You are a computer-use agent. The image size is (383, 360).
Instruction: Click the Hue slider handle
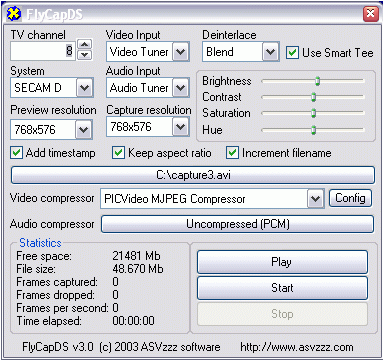coord(313,130)
